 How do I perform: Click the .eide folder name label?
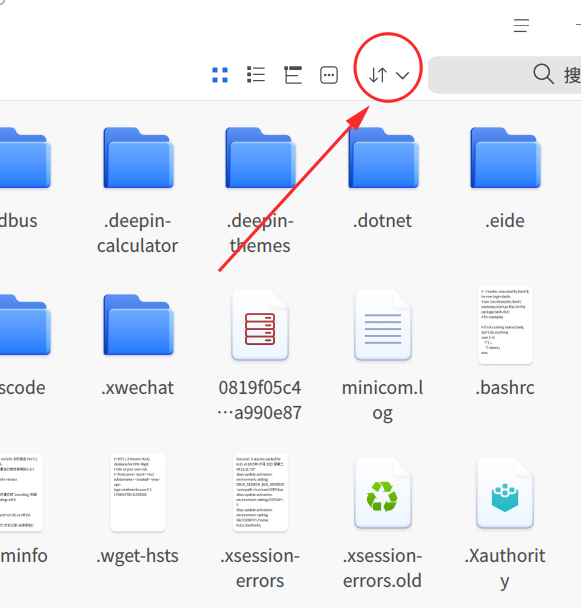point(505,221)
